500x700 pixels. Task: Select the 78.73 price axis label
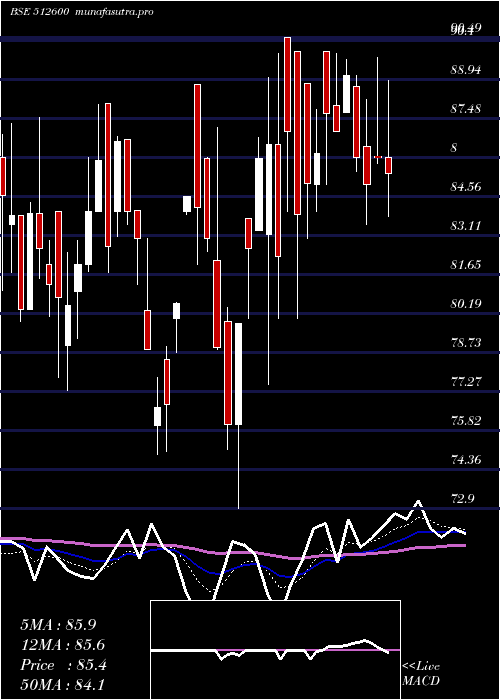click(466, 343)
